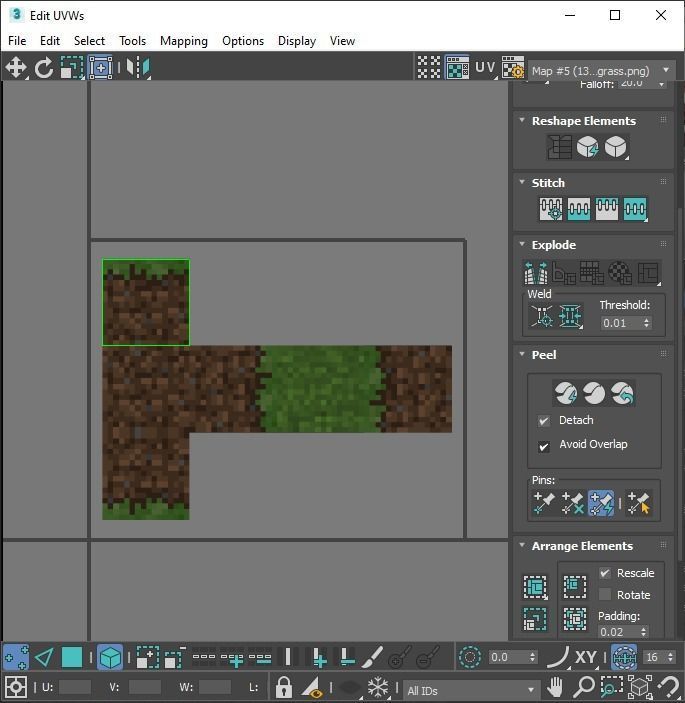The height and width of the screenshot is (703, 685).
Task: Click Flatten by smoothing group icon
Action: 592,273
